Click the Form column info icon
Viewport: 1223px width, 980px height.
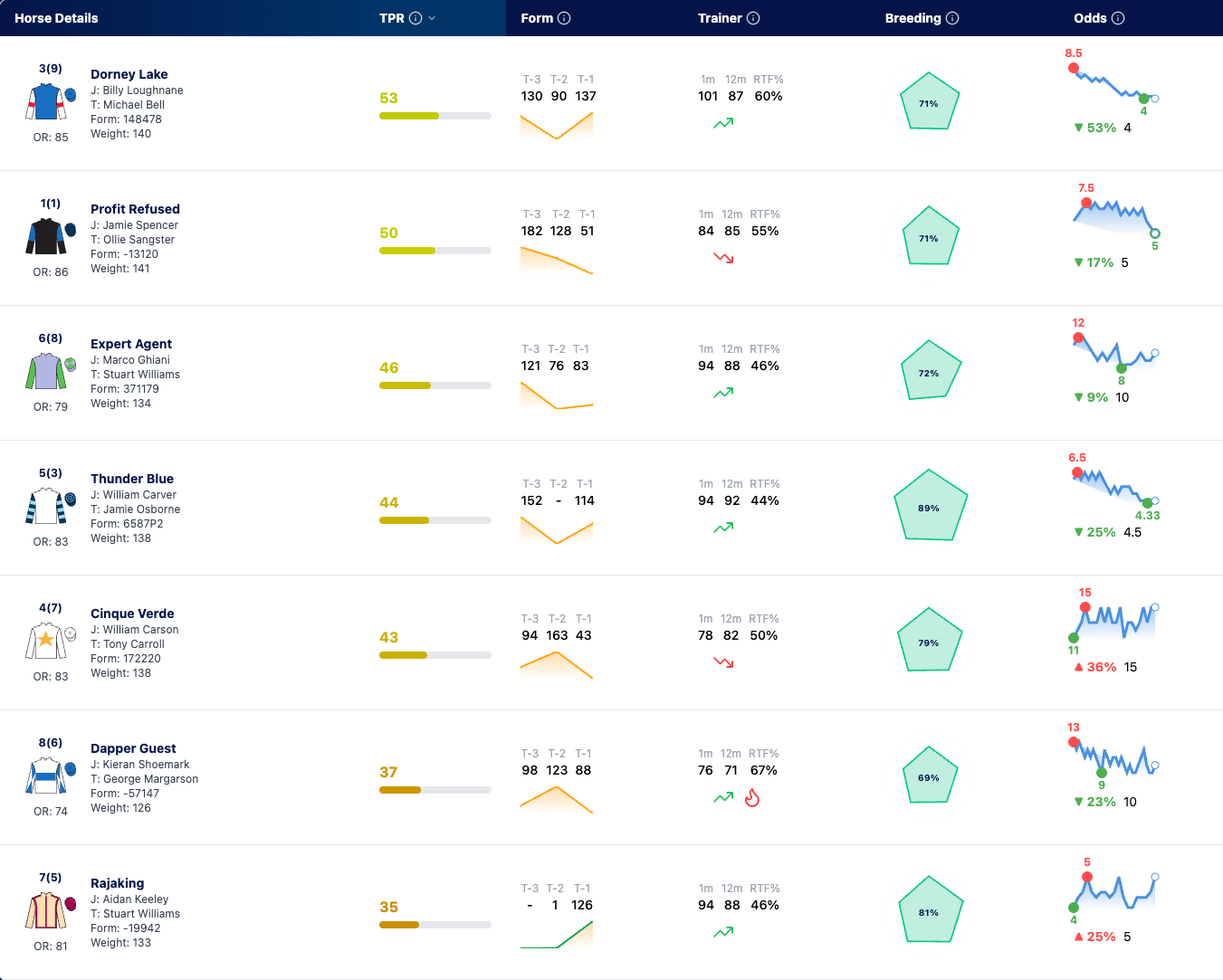[564, 18]
